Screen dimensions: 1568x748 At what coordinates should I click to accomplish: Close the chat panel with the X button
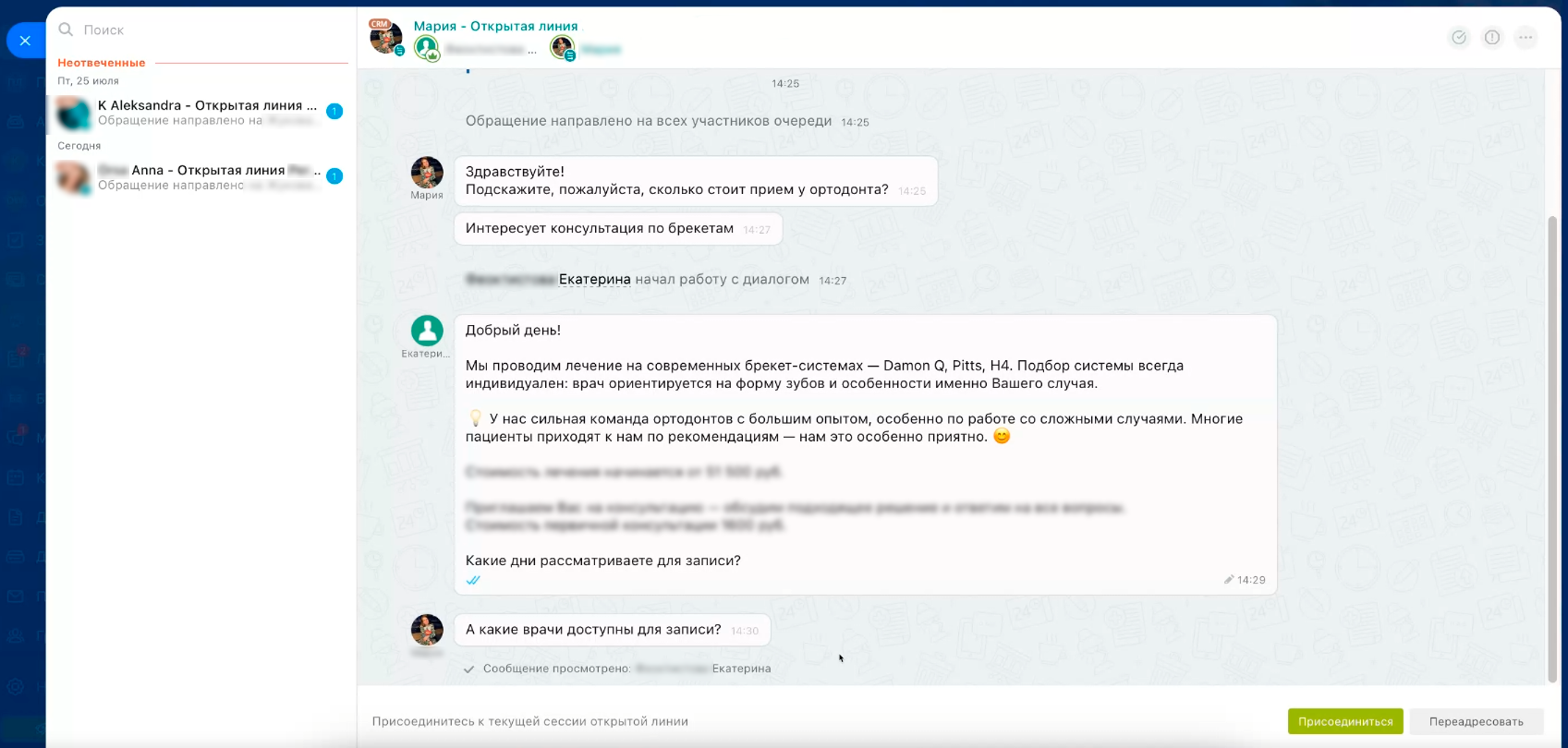tap(25, 41)
